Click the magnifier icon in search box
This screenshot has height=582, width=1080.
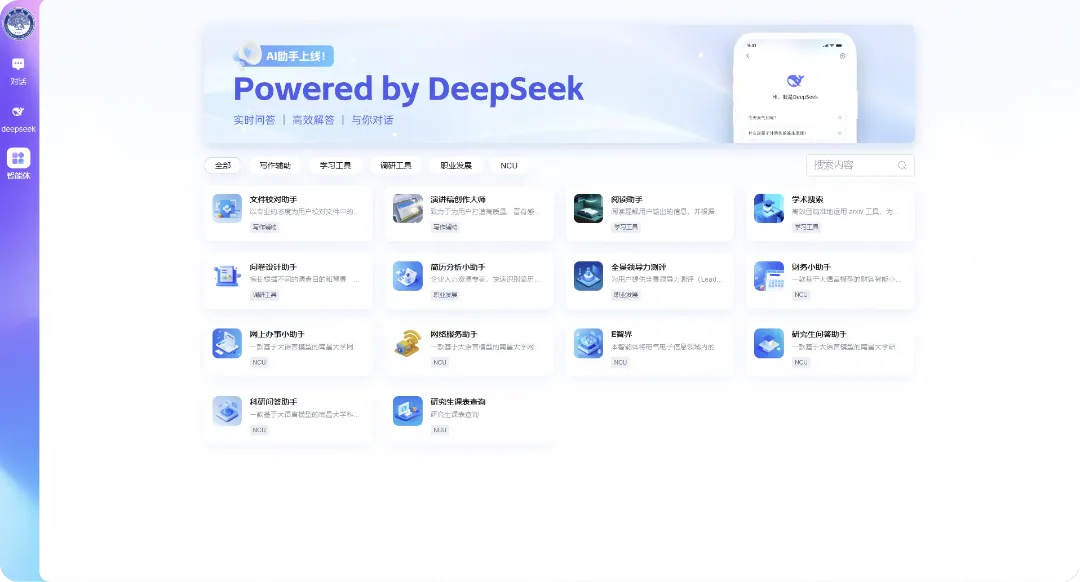tap(902, 165)
